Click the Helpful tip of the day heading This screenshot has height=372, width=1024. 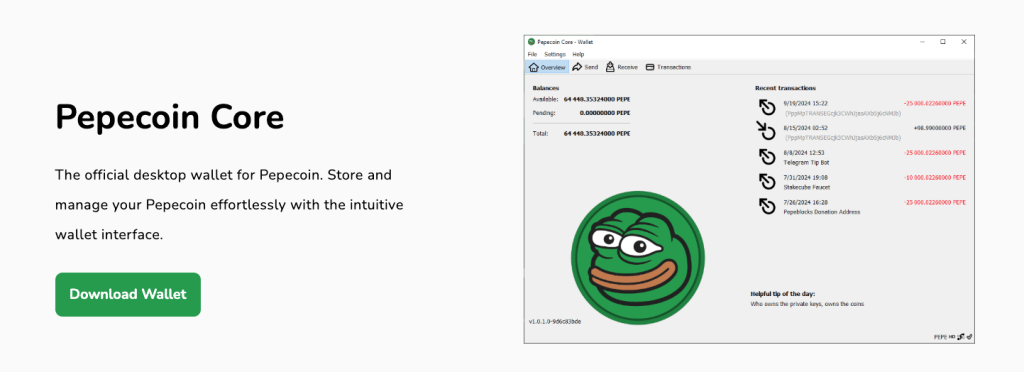coord(783,294)
